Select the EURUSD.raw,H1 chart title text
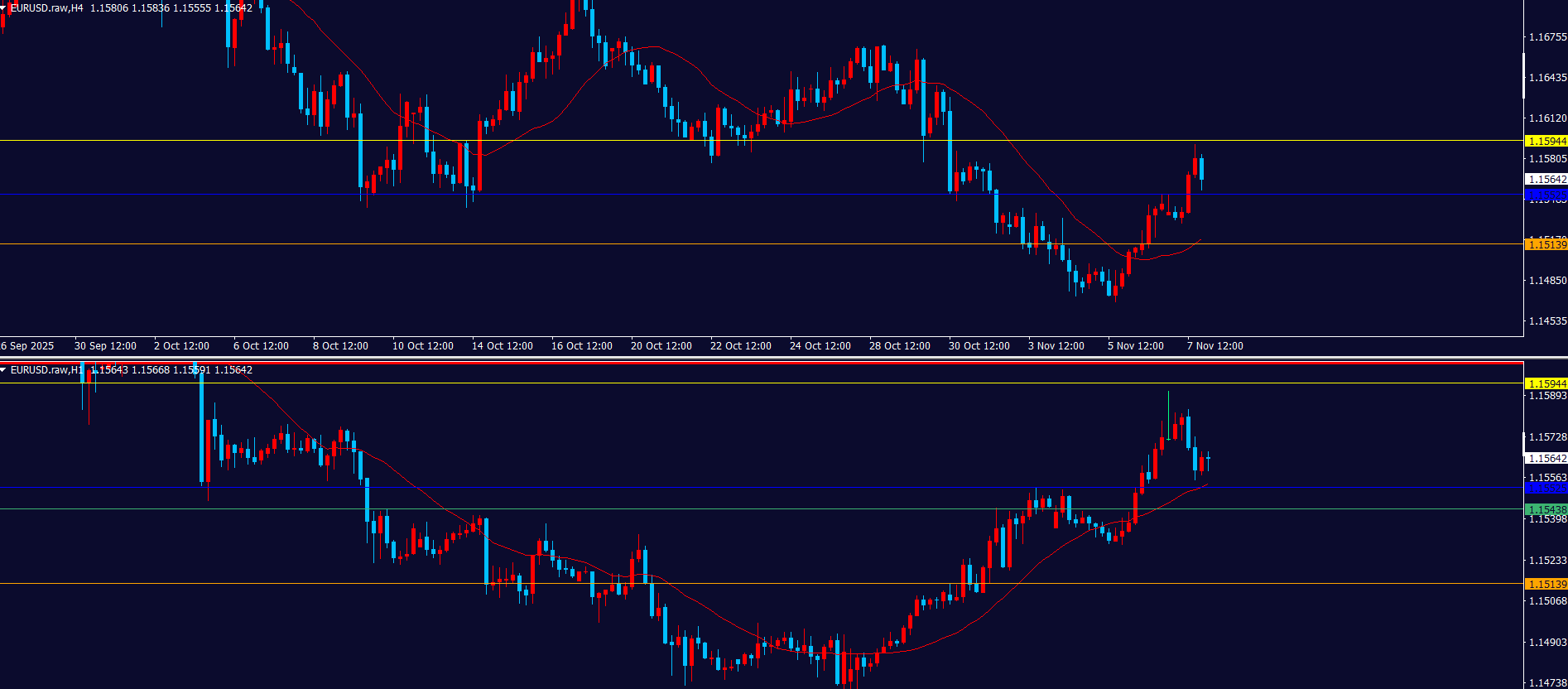The image size is (1568, 689). click(x=46, y=370)
